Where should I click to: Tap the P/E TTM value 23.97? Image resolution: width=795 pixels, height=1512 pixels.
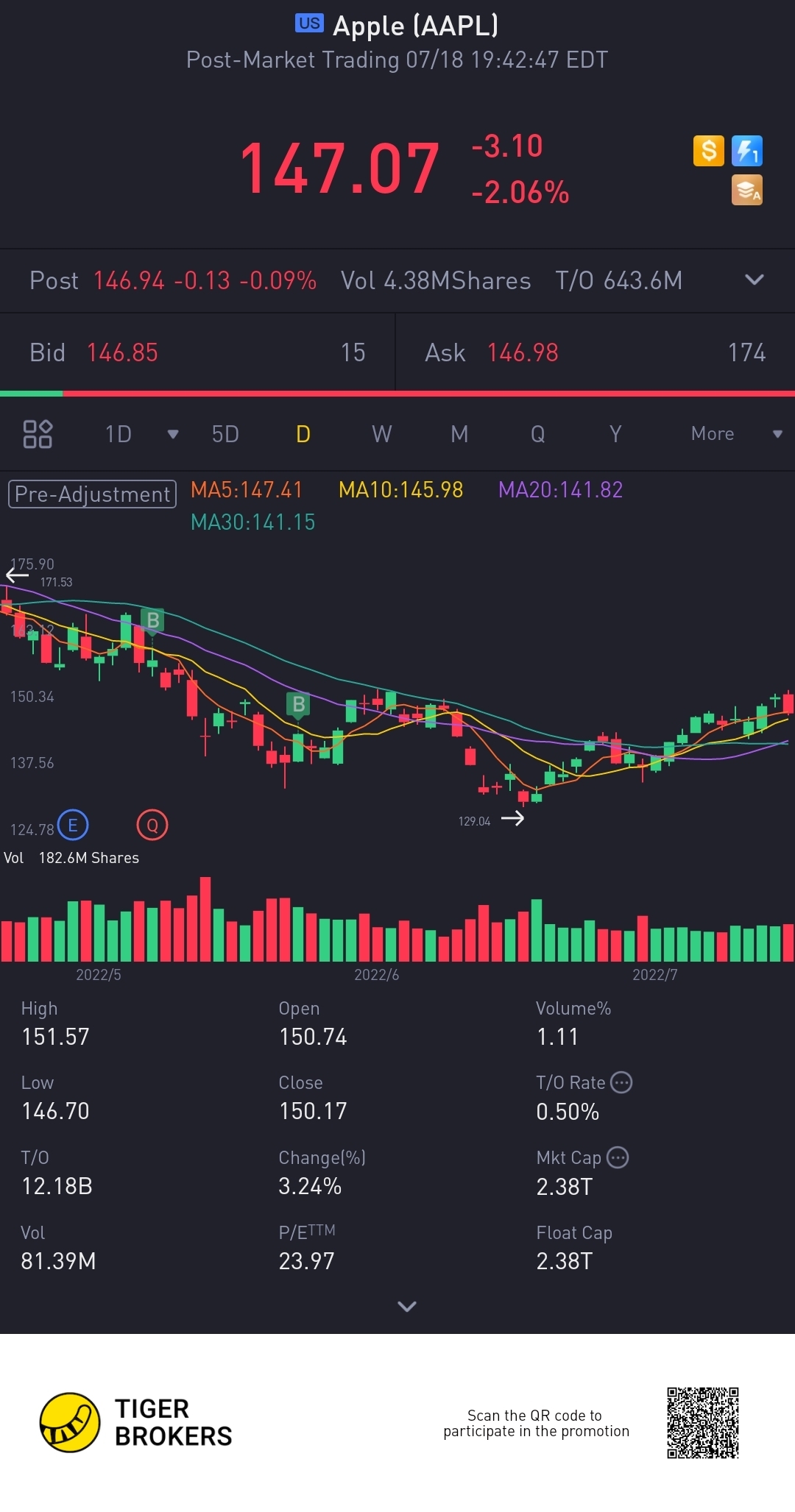[306, 1261]
